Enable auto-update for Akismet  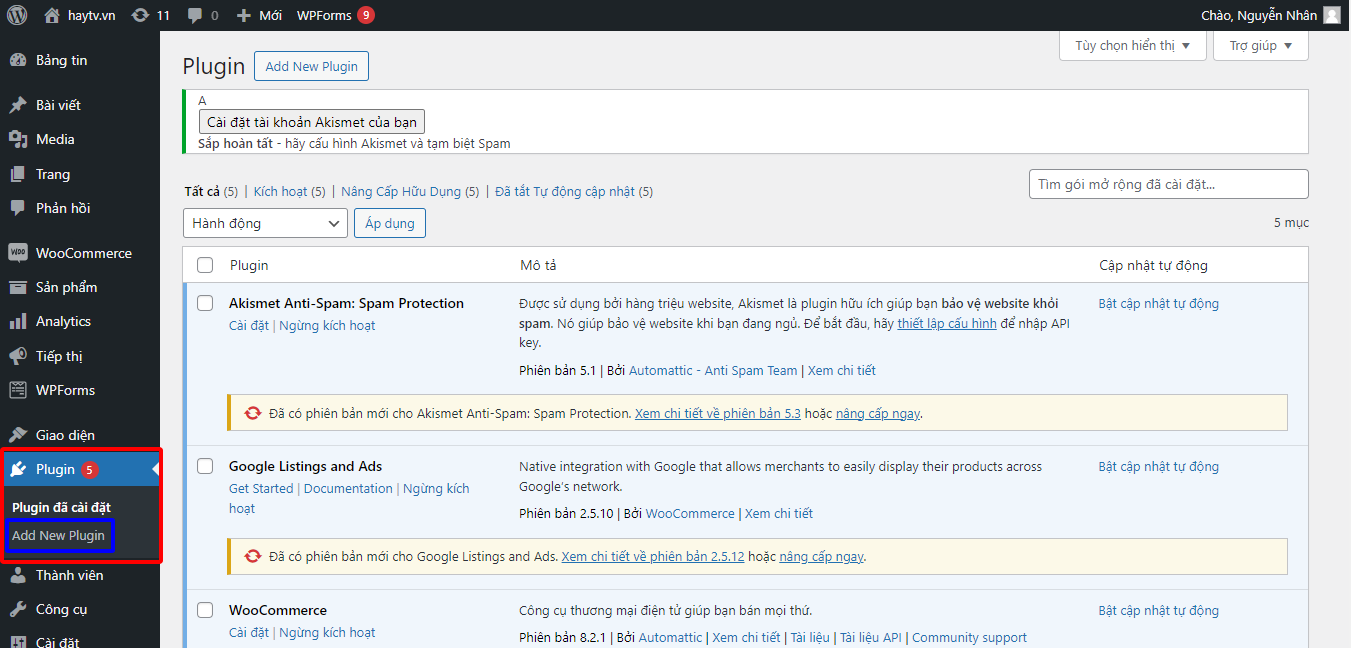[x=1159, y=303]
